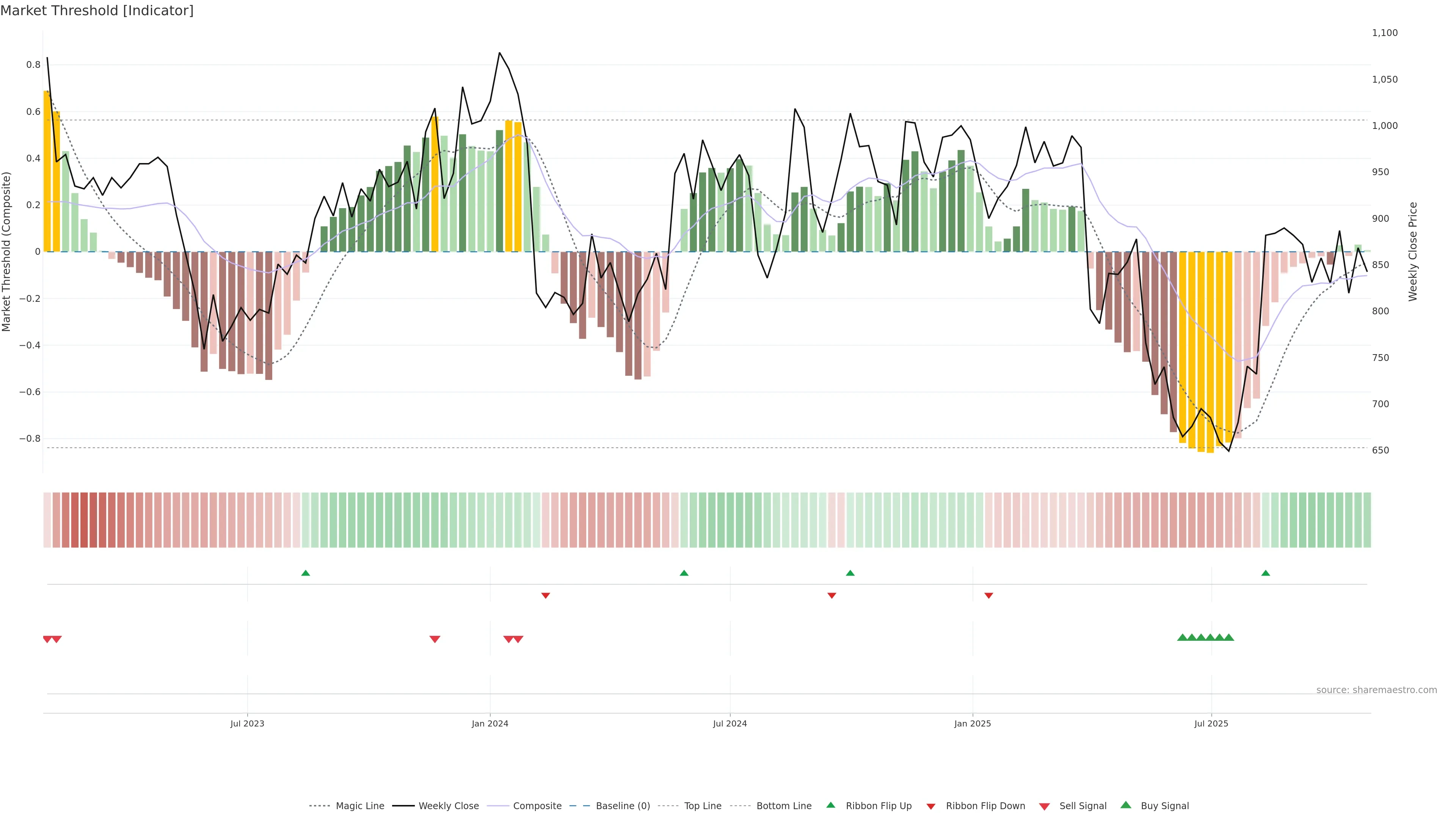The height and width of the screenshot is (819, 1456).
Task: Select the green flip-up triangle after Jul 2023
Action: click(306, 573)
